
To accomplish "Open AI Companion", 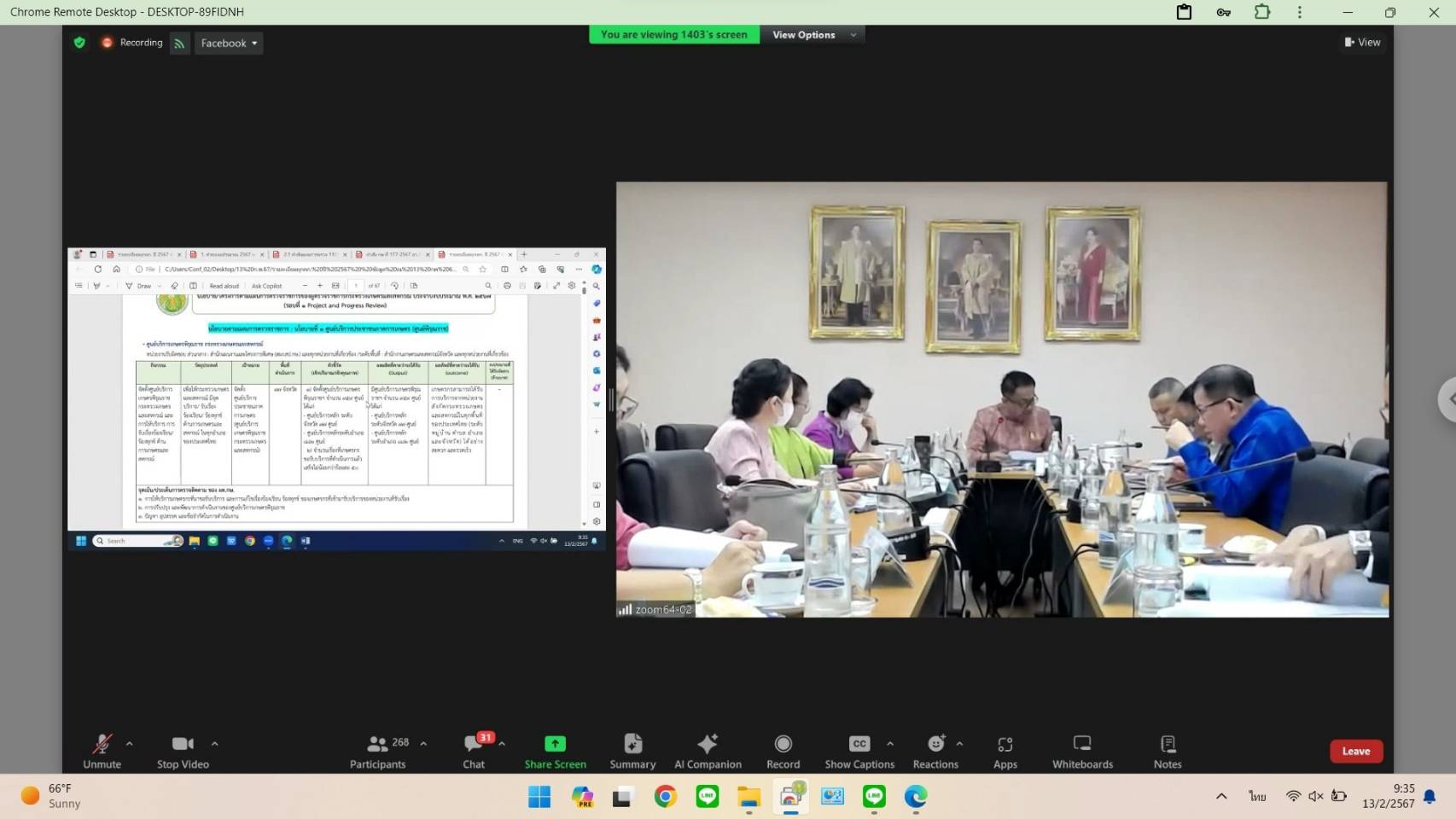I will [x=708, y=751].
